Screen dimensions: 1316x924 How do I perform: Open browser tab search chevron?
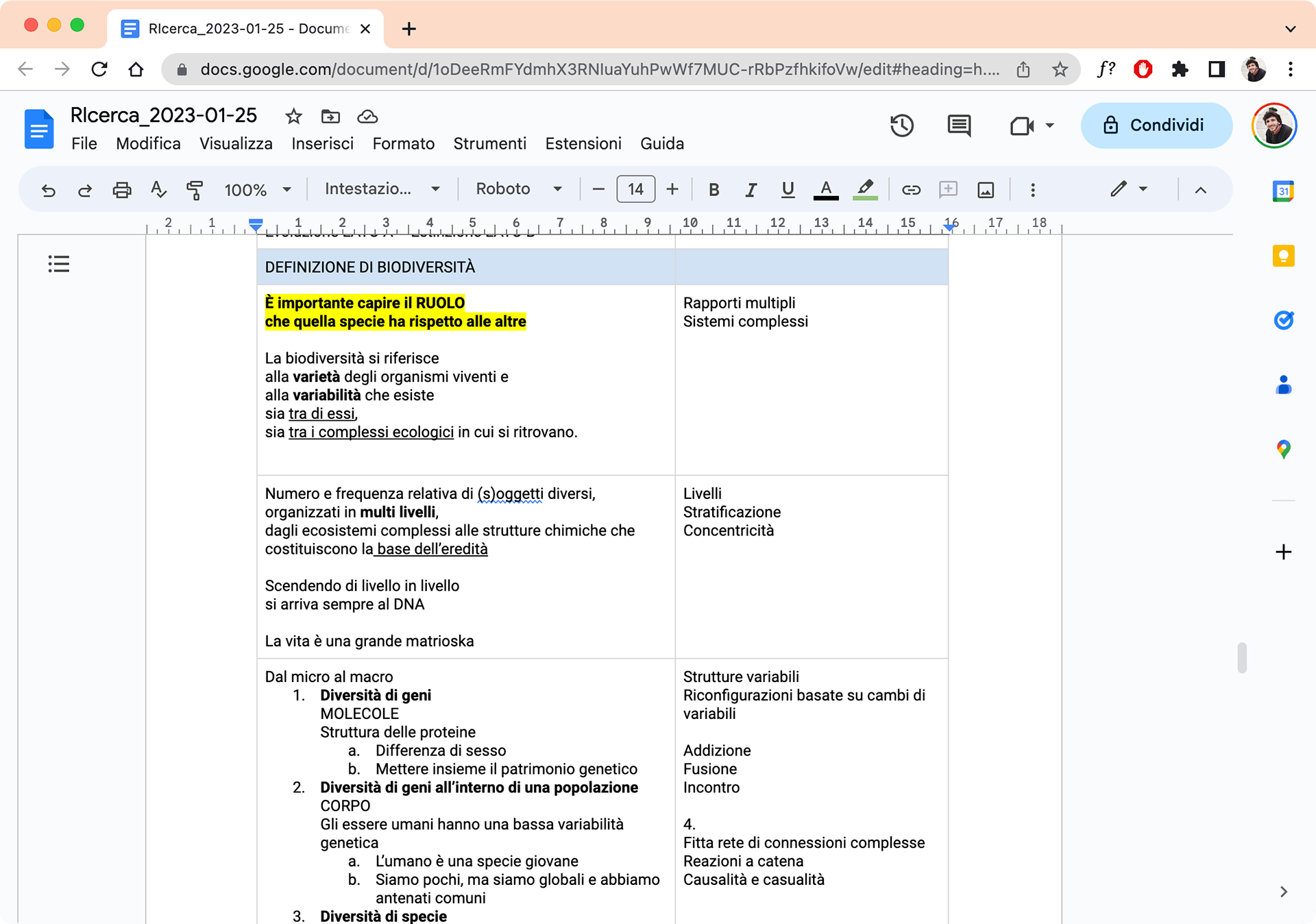[1290, 29]
